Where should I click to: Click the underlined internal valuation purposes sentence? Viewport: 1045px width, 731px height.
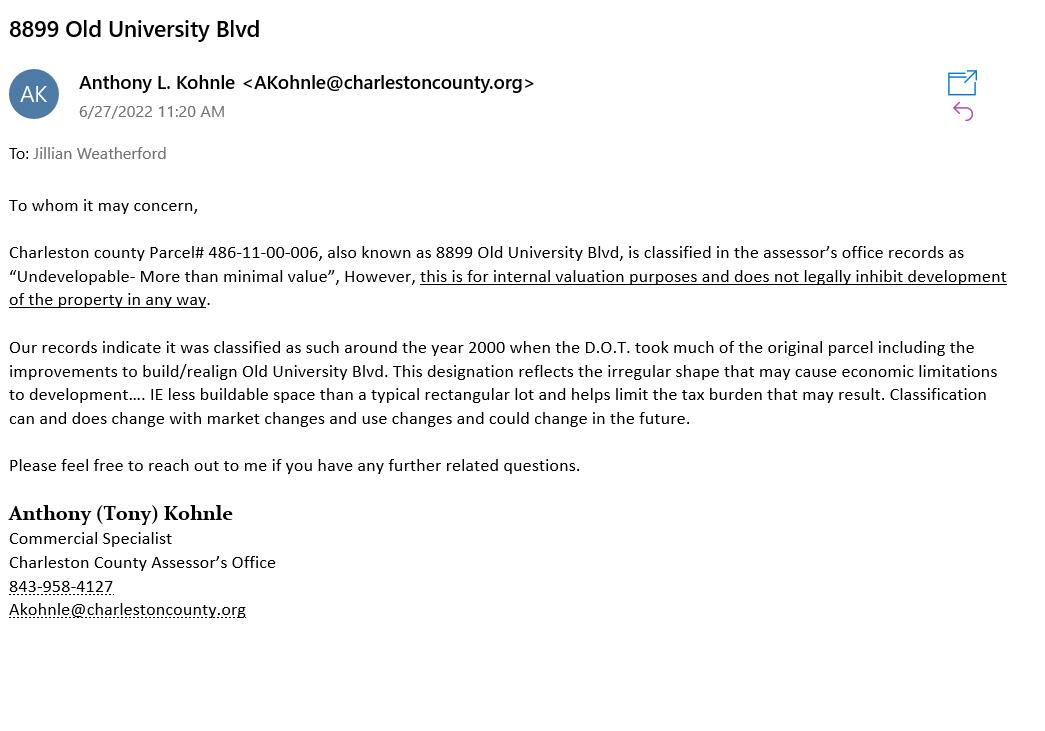pos(713,277)
